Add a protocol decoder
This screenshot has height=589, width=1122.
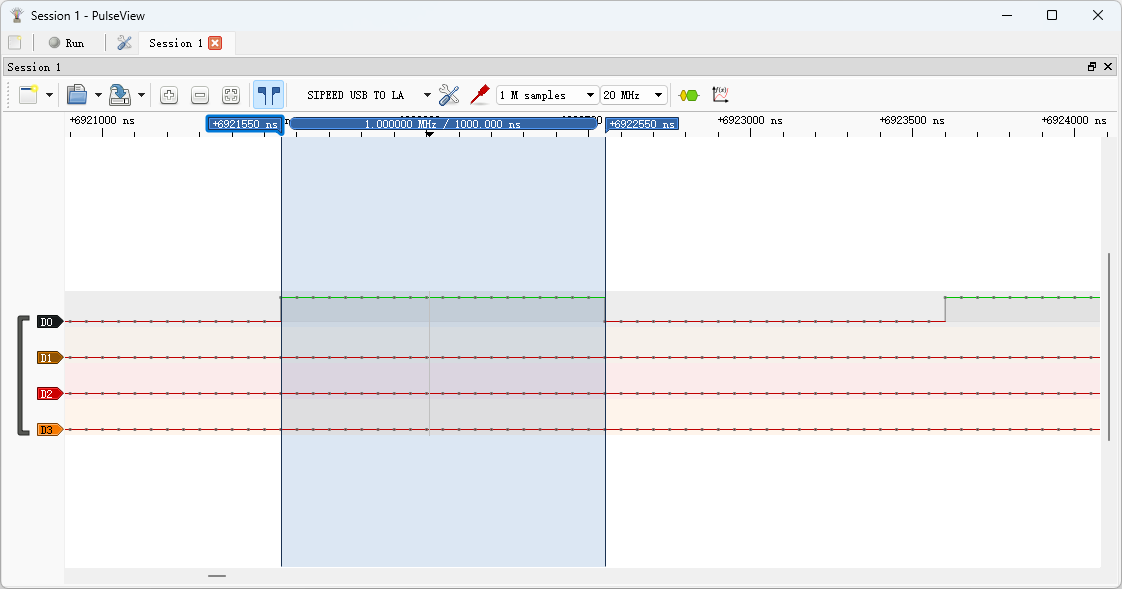tap(689, 95)
